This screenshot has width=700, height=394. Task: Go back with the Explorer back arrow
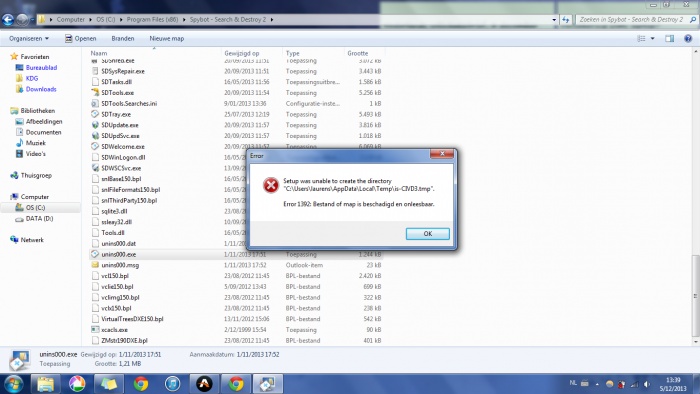click(8, 20)
